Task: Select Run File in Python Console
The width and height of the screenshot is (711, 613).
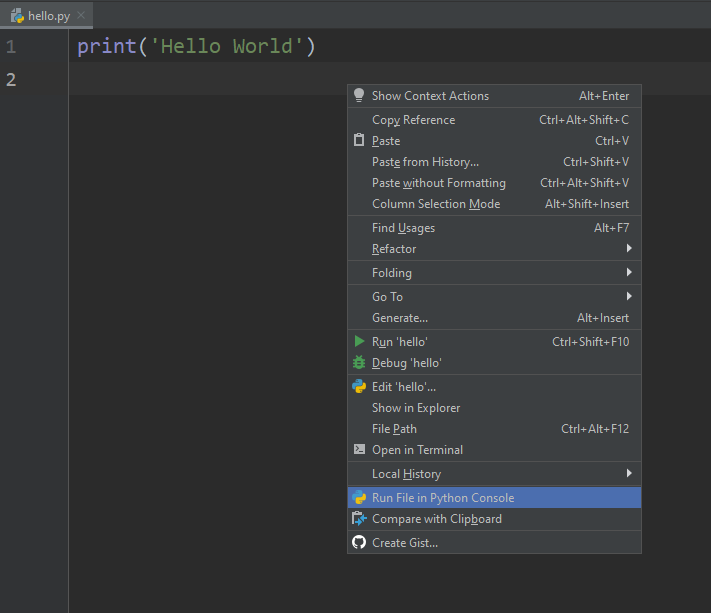Action: tap(443, 498)
